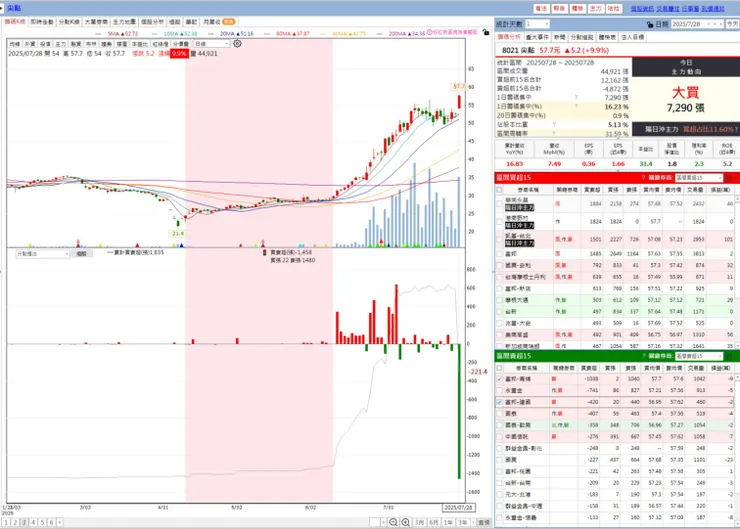The height and width of the screenshot is (529, 740).
Task: Toggle select-all checkbox in 區間賣超15 header
Action: click(499, 368)
